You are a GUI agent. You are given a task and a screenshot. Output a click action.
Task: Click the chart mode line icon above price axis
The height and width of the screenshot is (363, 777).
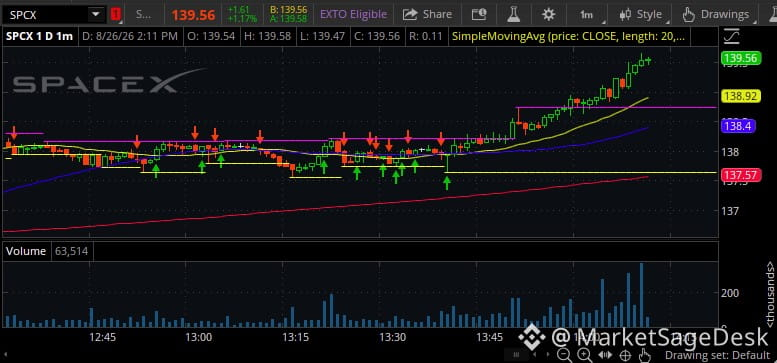pos(731,36)
